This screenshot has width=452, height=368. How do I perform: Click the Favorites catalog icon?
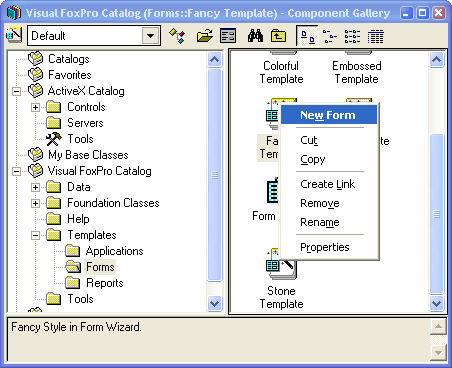(x=36, y=75)
